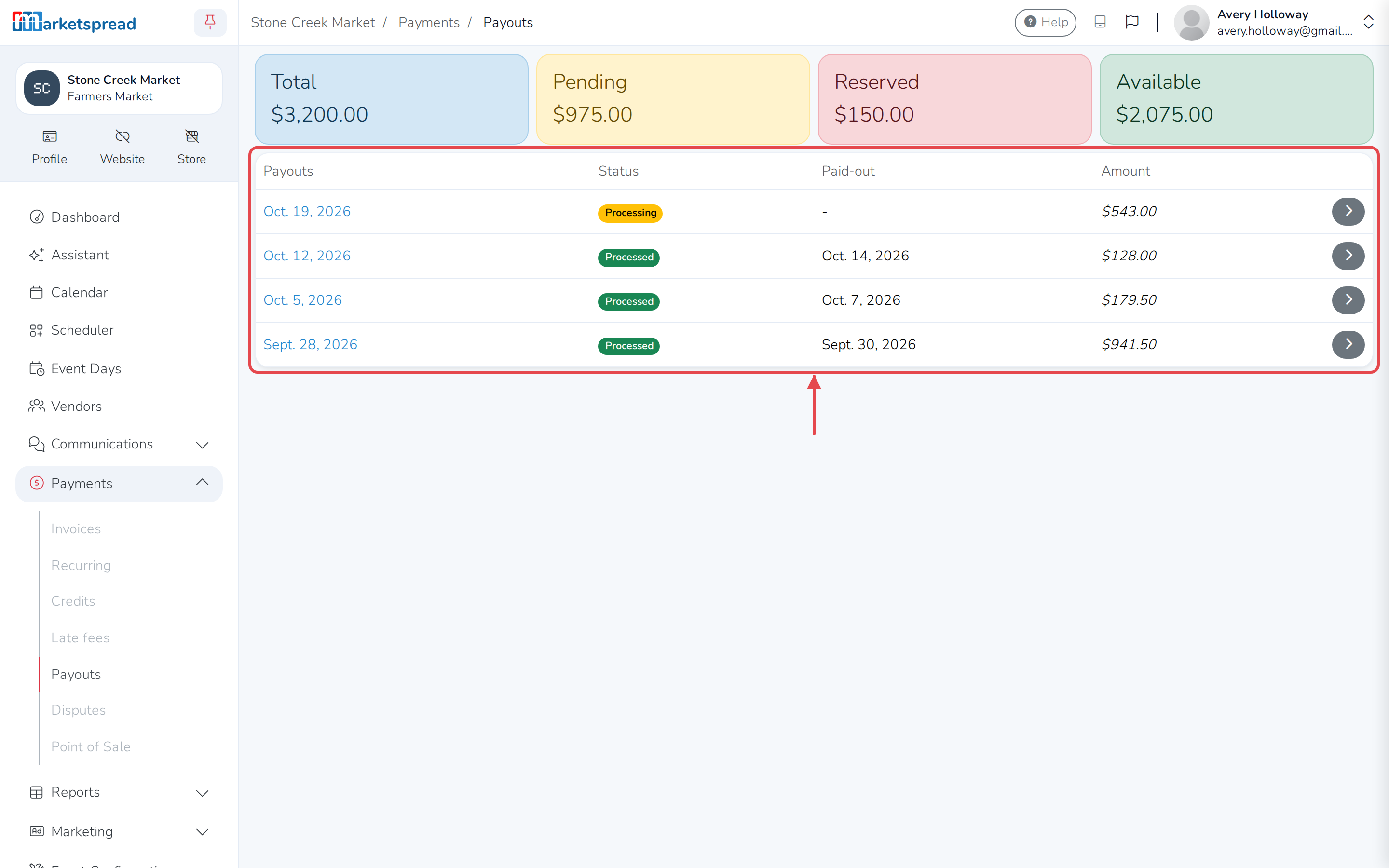1389x868 pixels.
Task: Open the Sept. 28, 2026 payout link
Action: pos(311,344)
